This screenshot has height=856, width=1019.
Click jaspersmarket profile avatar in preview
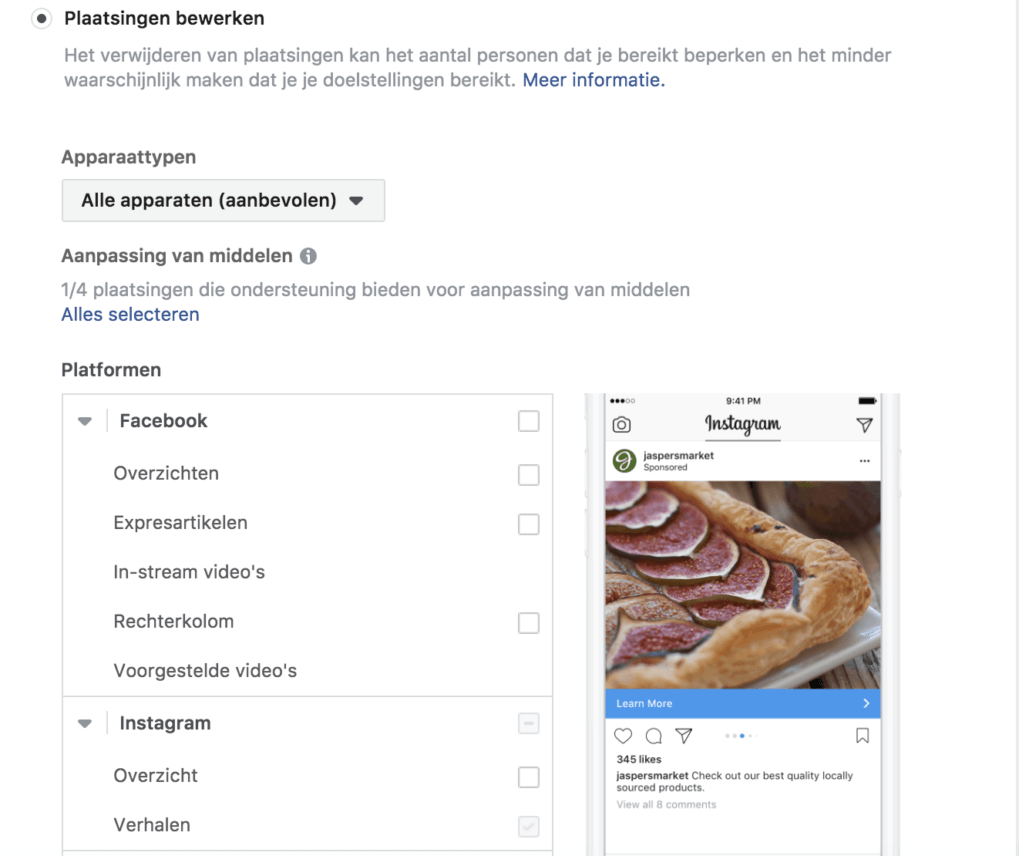[625, 461]
